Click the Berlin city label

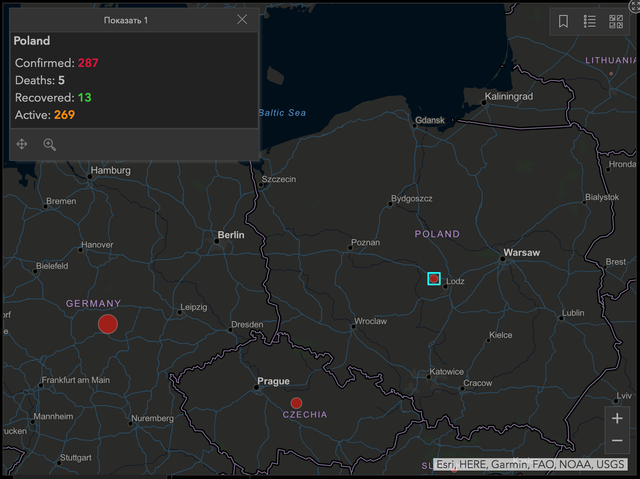point(231,236)
